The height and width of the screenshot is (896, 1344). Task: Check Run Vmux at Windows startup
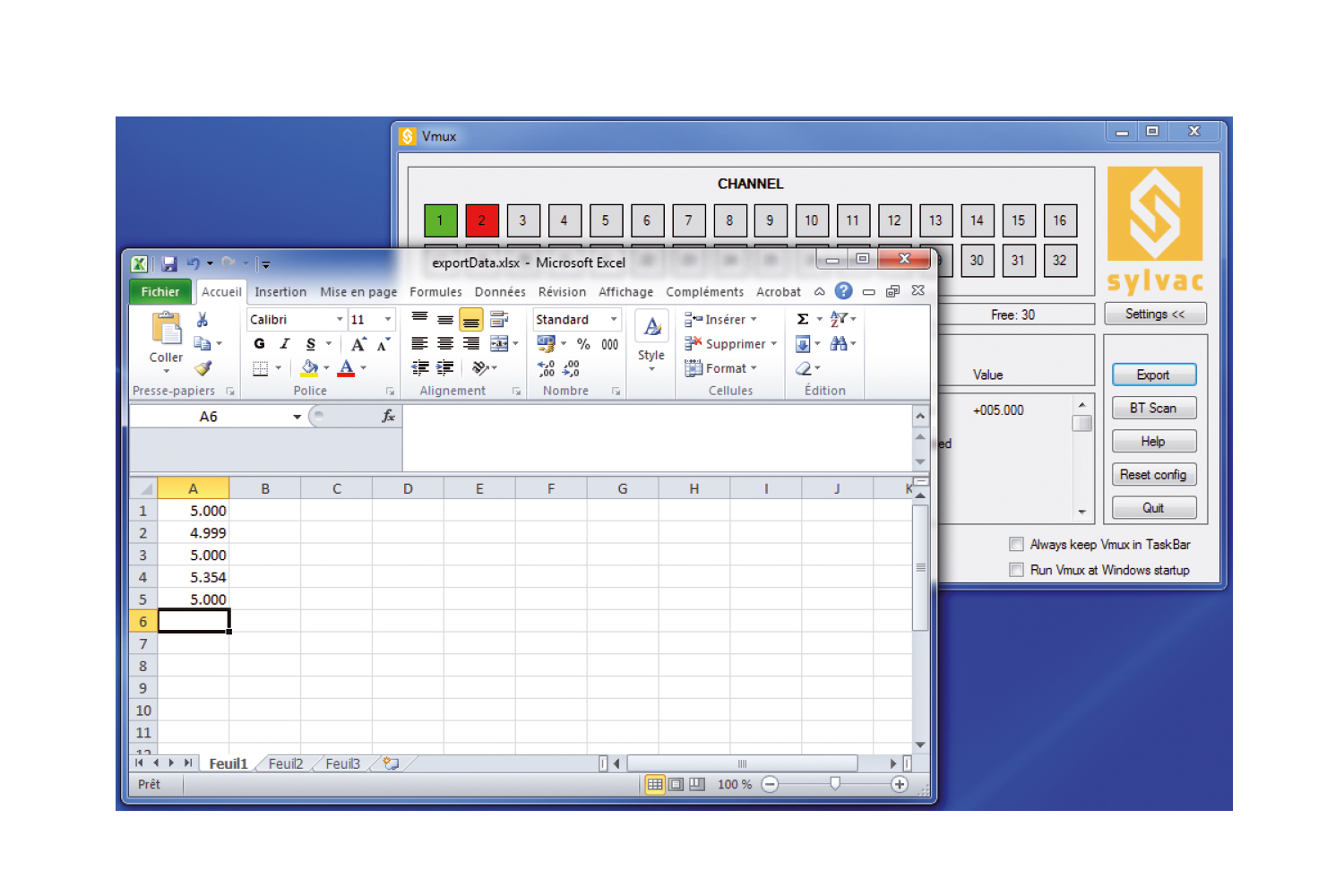pyautogui.click(x=1017, y=570)
